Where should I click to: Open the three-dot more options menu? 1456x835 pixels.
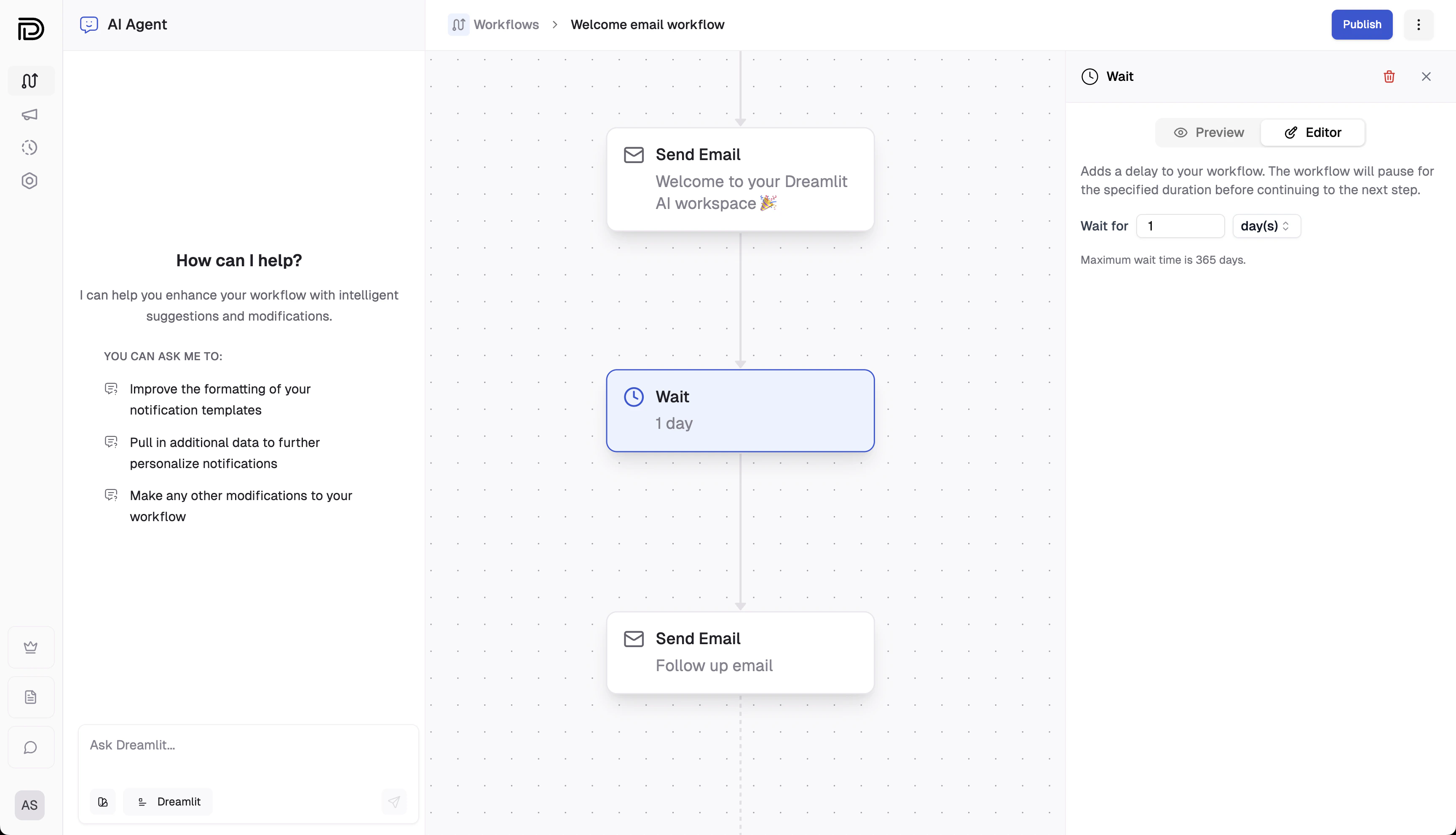pyautogui.click(x=1419, y=25)
